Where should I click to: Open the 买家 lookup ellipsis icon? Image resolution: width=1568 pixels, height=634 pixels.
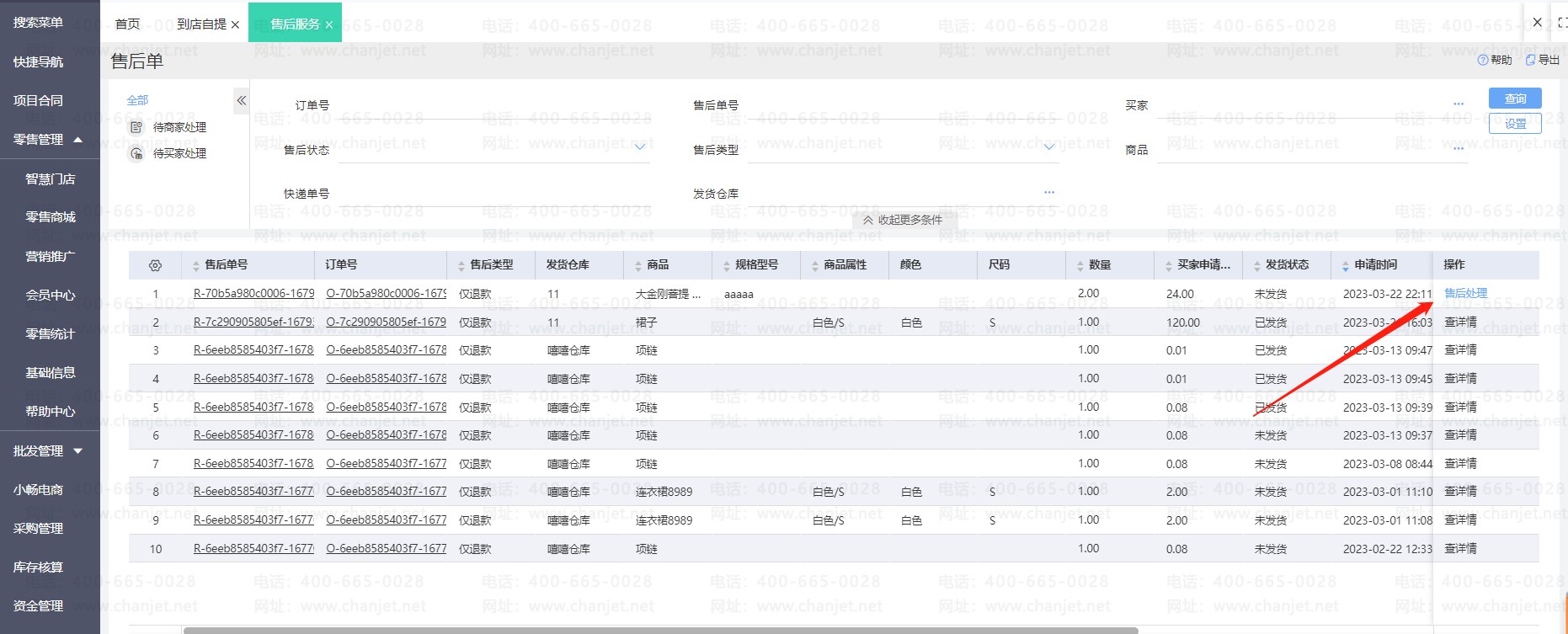[x=1459, y=104]
